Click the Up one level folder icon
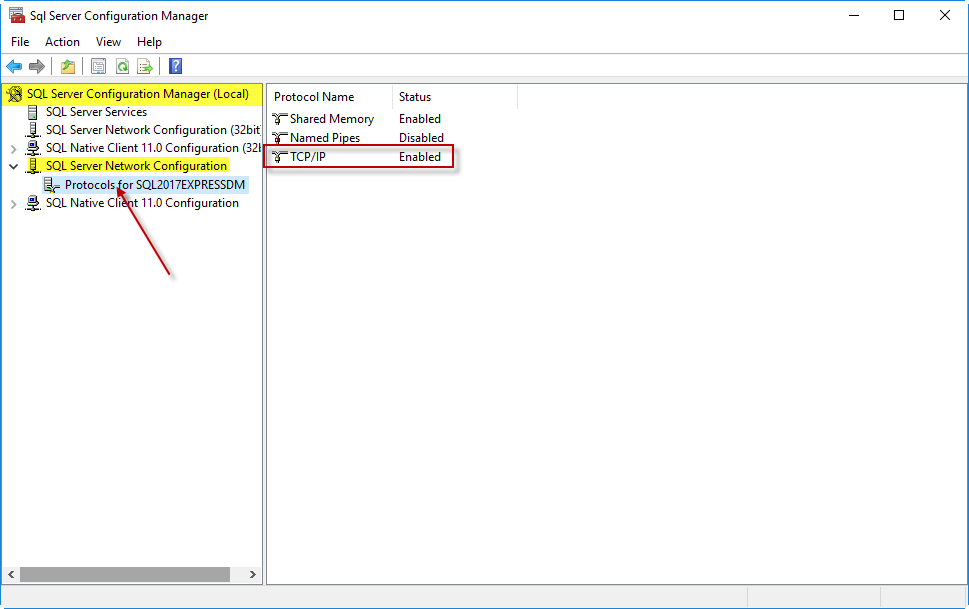 pos(68,66)
